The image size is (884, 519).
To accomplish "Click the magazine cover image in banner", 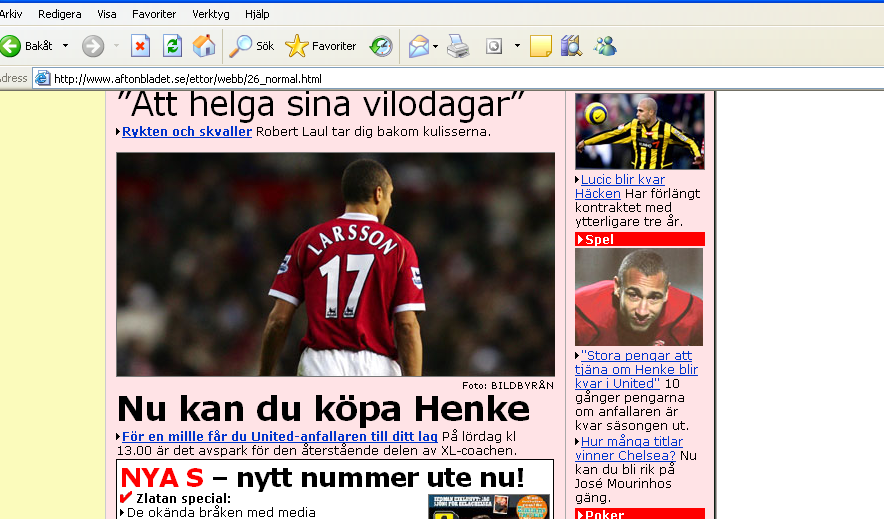I will tap(489, 507).
